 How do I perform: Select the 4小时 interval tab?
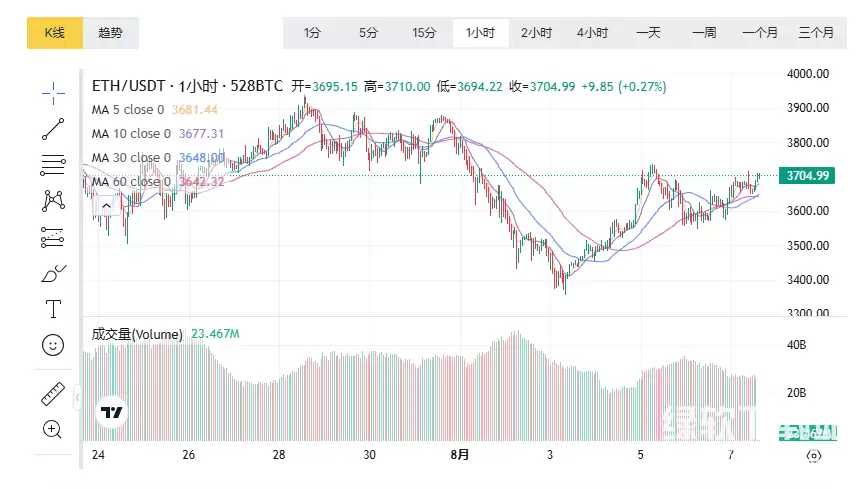(x=592, y=33)
